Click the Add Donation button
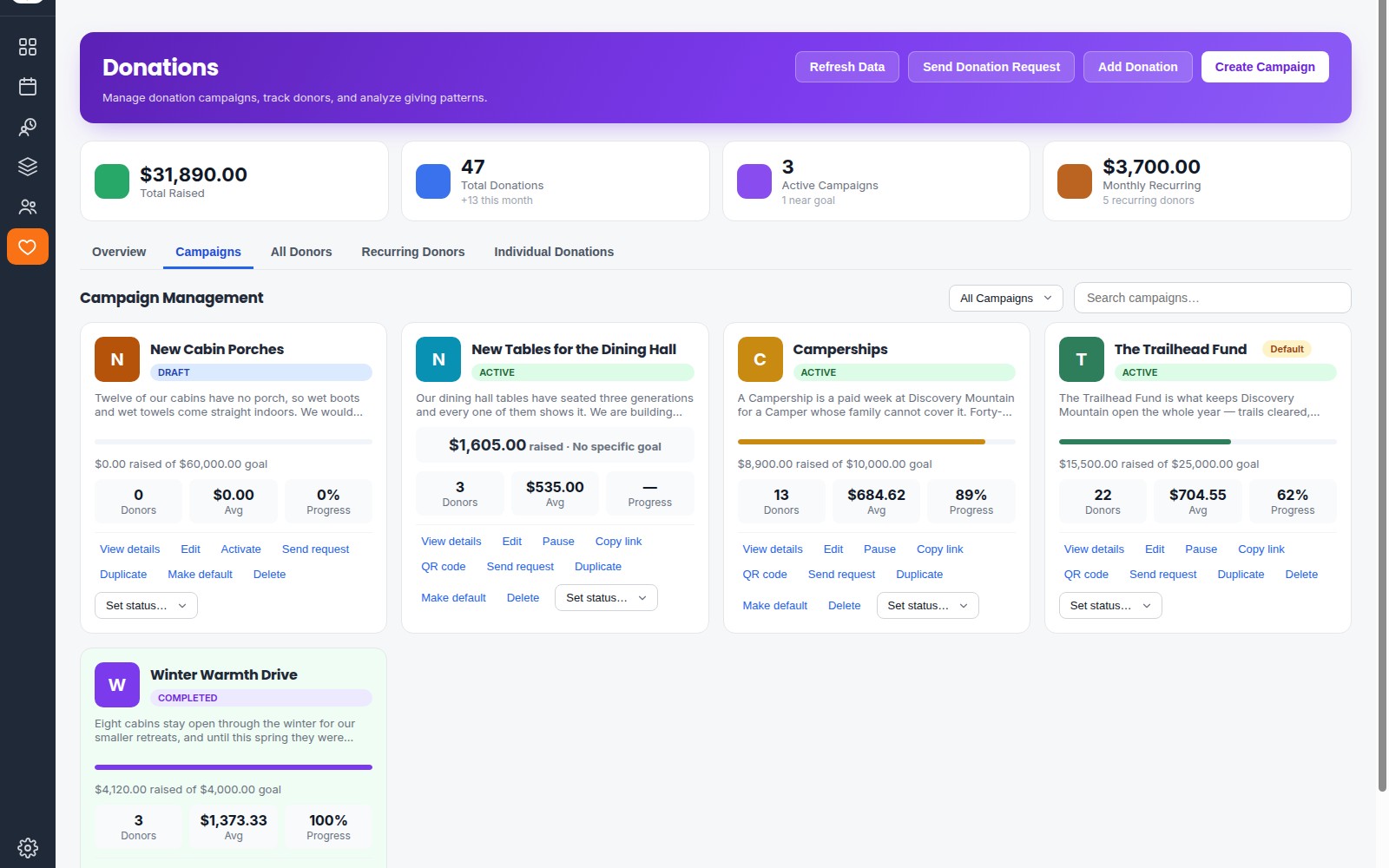The height and width of the screenshot is (868, 1389). (1138, 67)
